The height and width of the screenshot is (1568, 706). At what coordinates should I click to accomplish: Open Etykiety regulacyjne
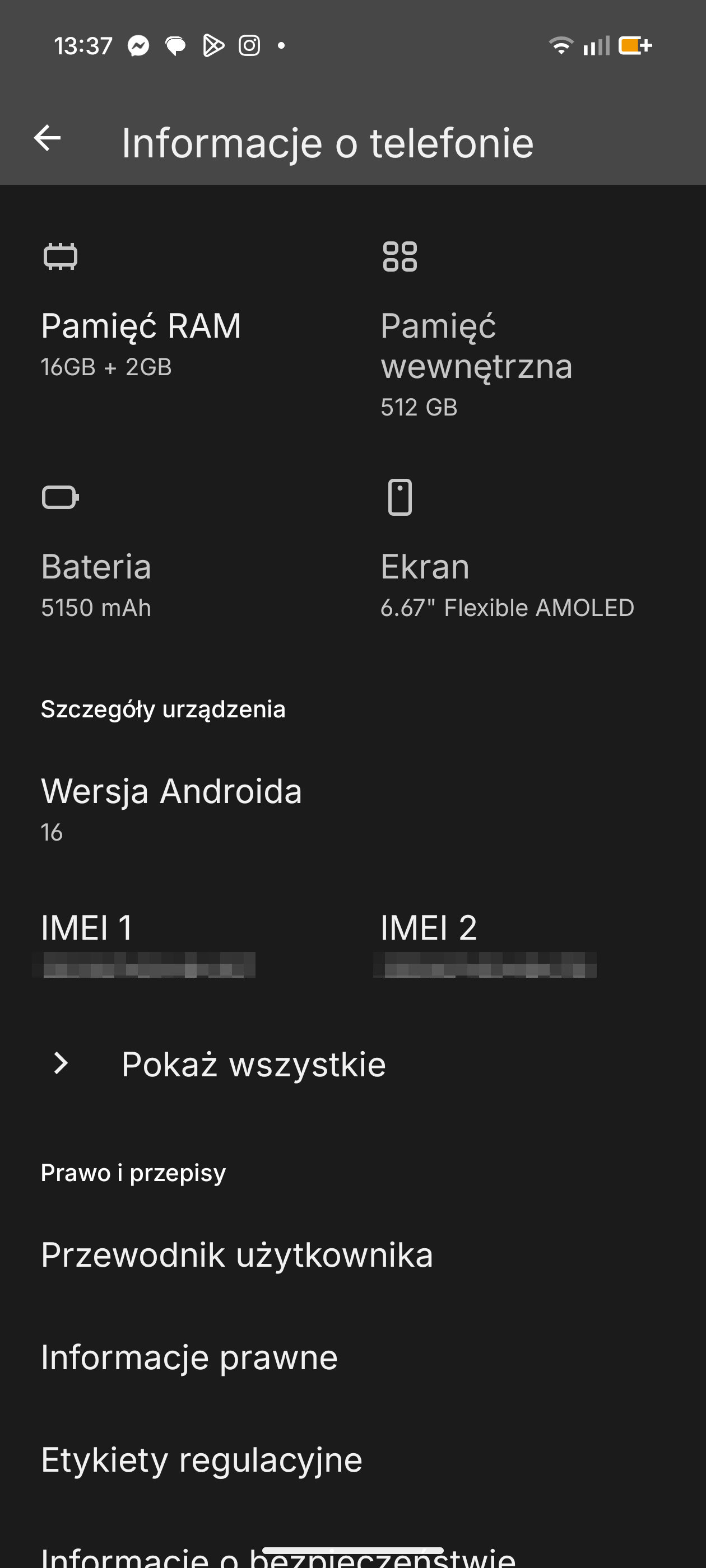[352, 1459]
